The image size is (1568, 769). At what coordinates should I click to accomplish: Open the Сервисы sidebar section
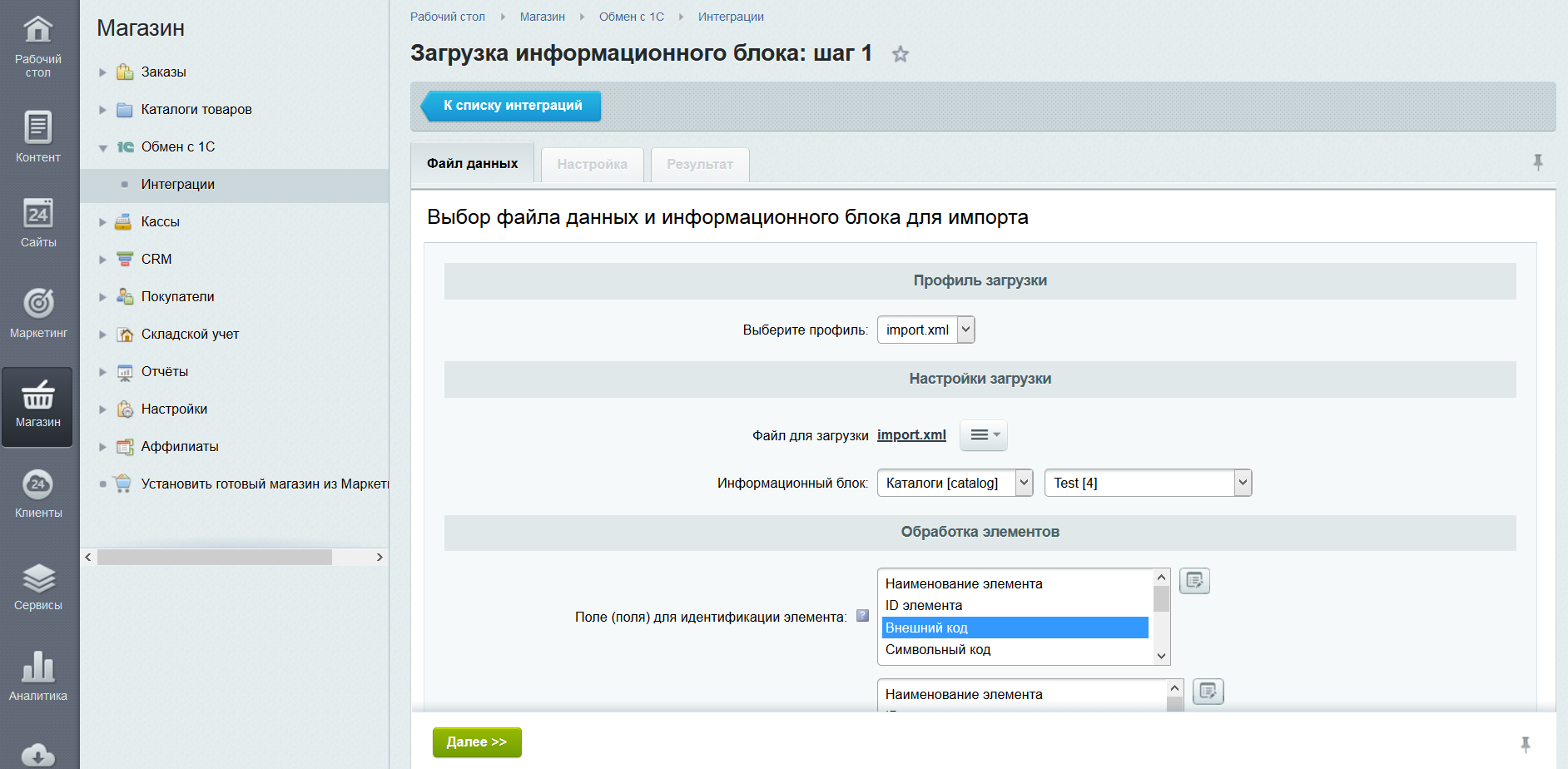[38, 587]
